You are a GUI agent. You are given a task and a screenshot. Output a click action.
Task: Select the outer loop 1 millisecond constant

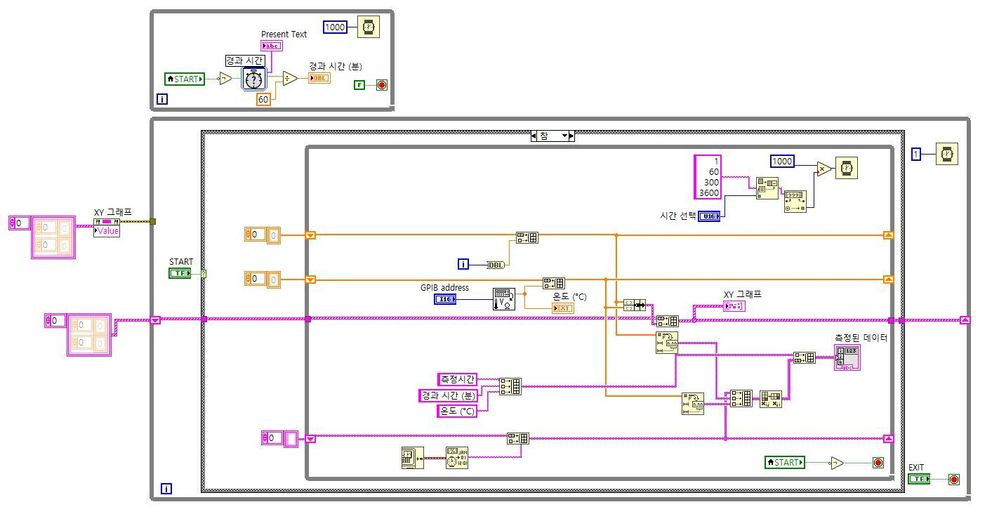point(916,154)
